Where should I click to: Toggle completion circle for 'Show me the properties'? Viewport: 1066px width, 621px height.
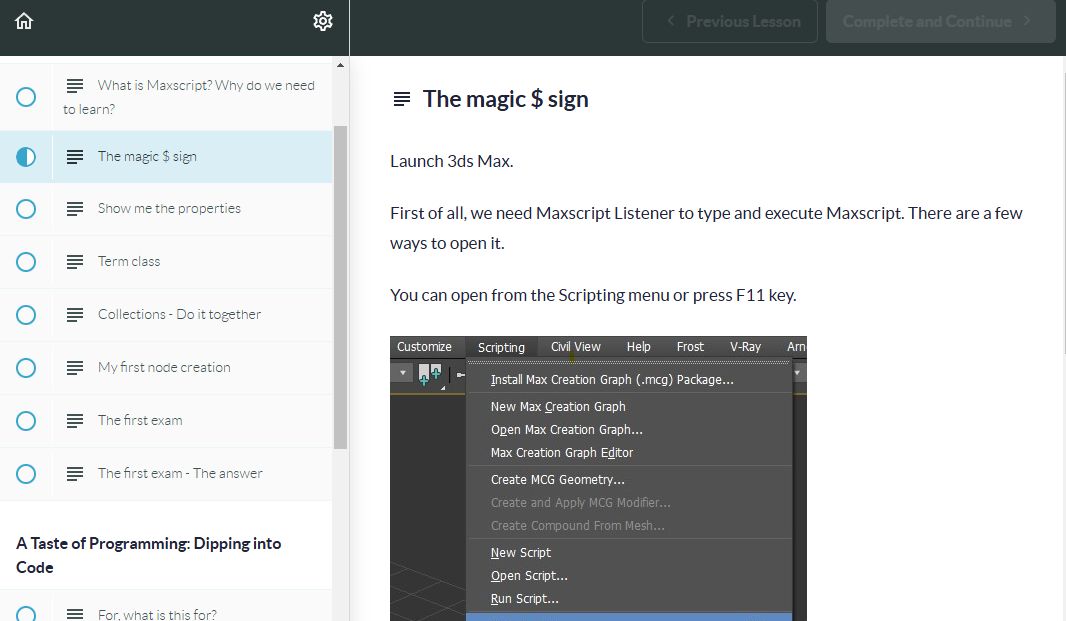click(26, 209)
